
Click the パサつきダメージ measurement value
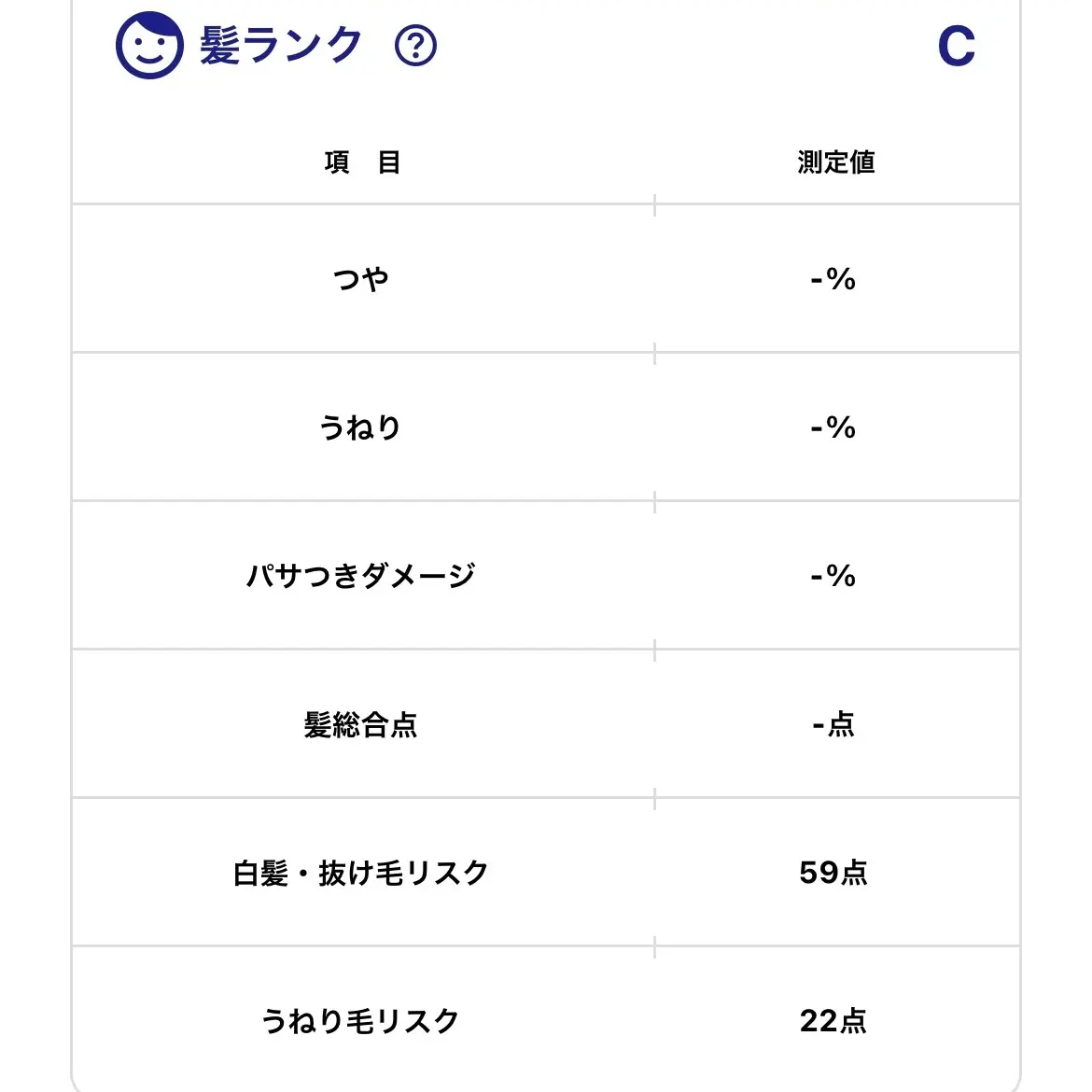click(x=833, y=576)
